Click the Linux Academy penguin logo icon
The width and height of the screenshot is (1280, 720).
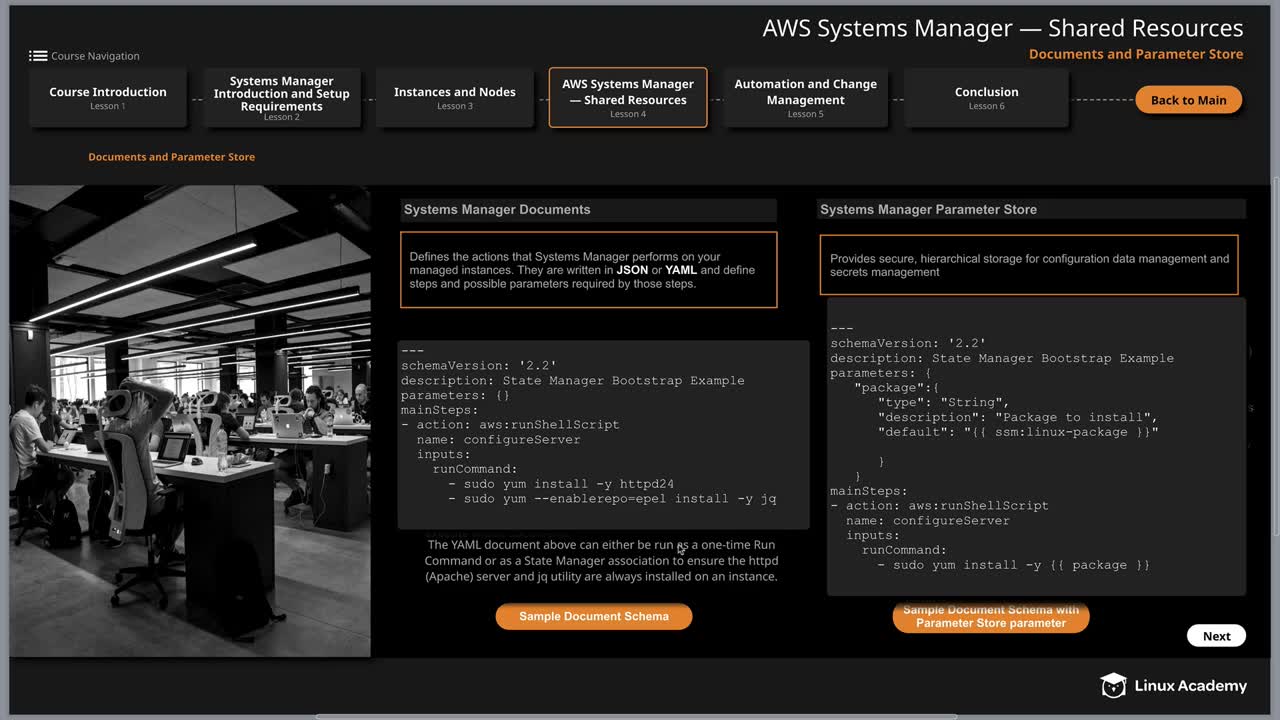pyautogui.click(x=1113, y=685)
